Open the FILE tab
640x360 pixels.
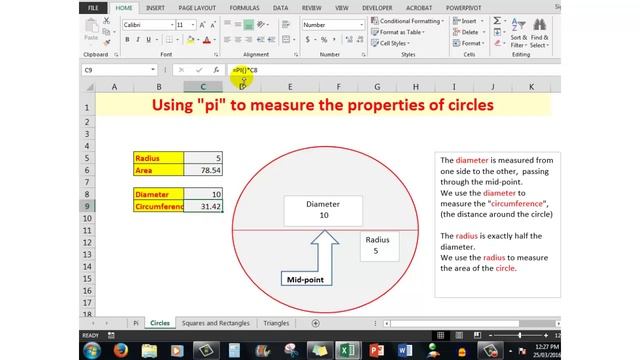tap(93, 8)
